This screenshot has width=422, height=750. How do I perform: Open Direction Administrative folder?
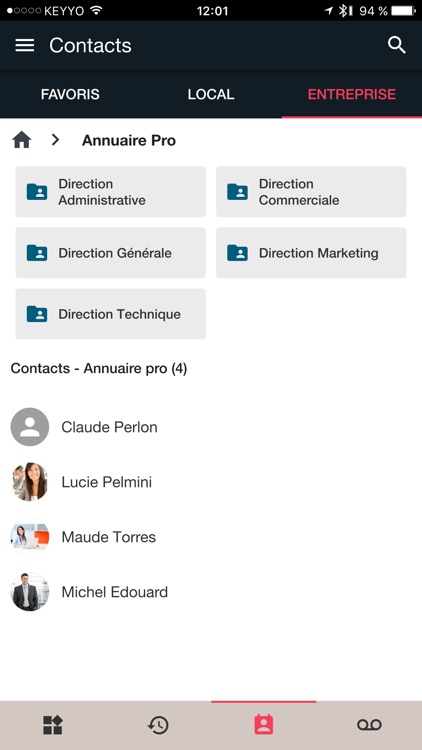pos(111,192)
